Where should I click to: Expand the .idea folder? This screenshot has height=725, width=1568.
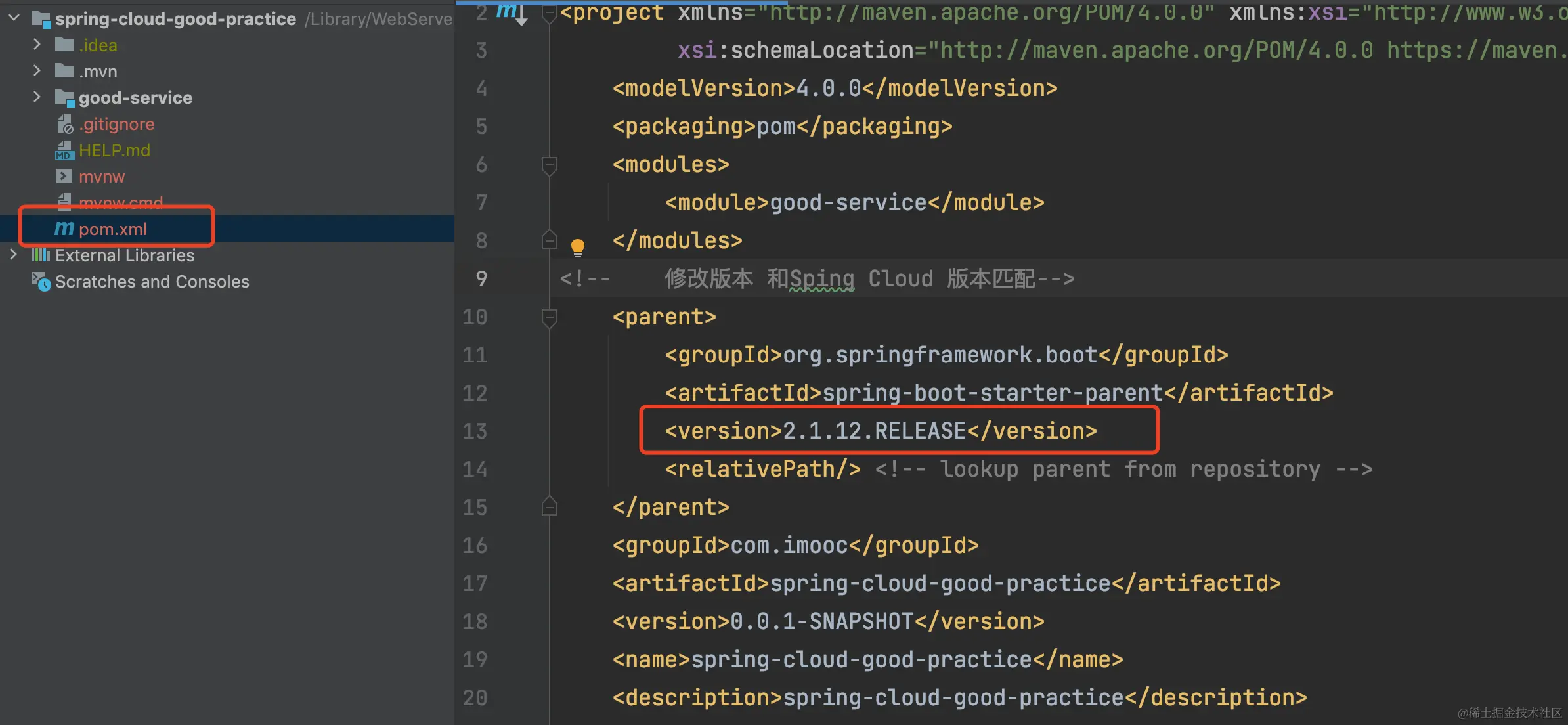pos(37,45)
